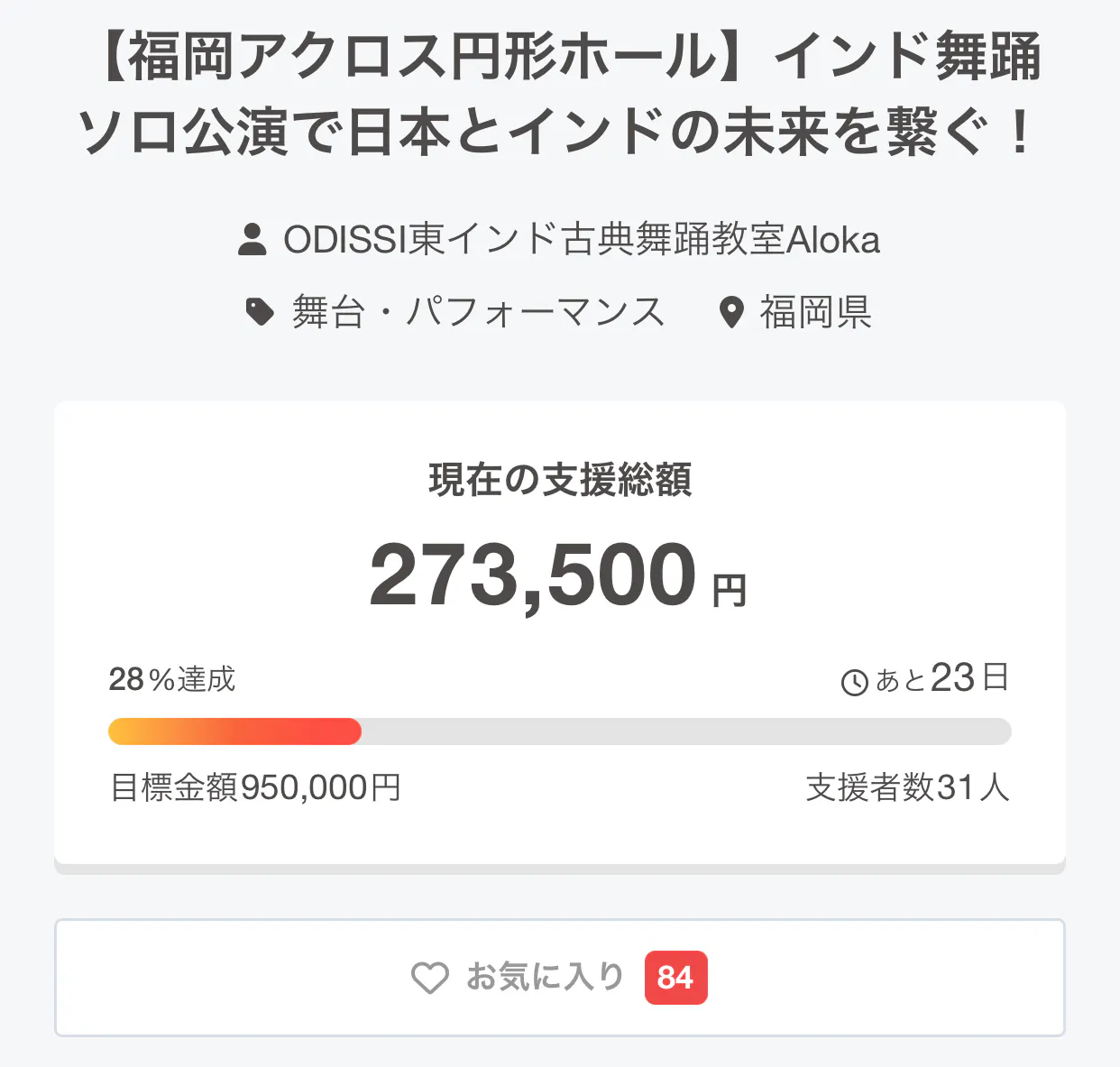Click the 現在の支援総額 heading

[560, 480]
